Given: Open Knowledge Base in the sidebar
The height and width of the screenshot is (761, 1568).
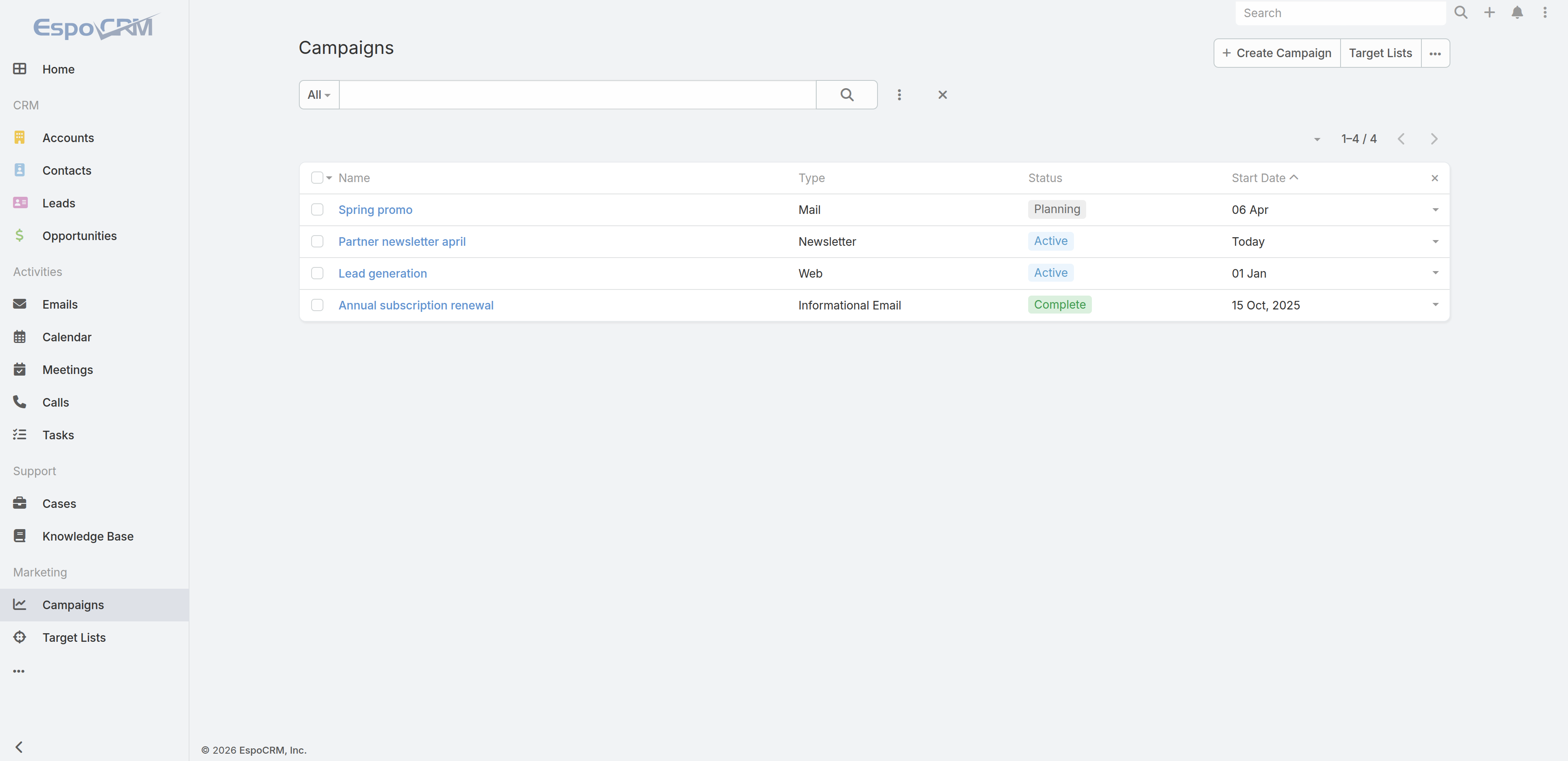Looking at the screenshot, I should point(94,536).
